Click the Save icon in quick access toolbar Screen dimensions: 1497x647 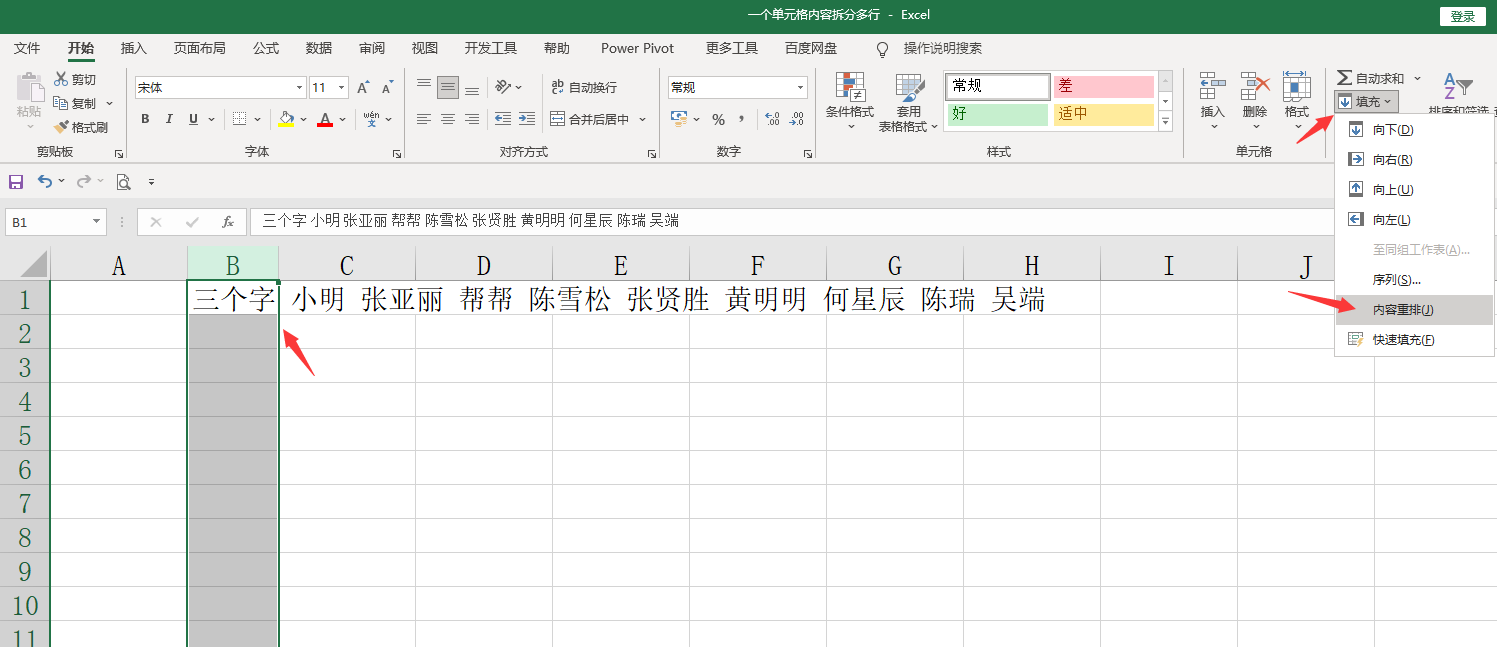tap(16, 182)
